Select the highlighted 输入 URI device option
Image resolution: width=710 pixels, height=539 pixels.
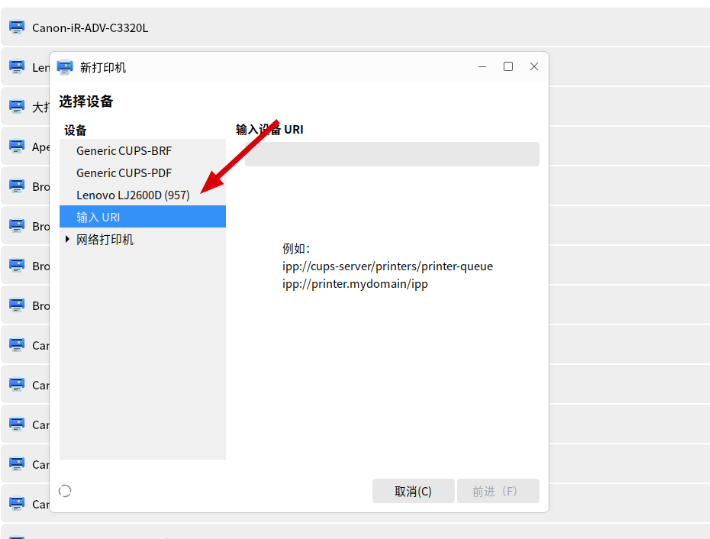coord(98,217)
